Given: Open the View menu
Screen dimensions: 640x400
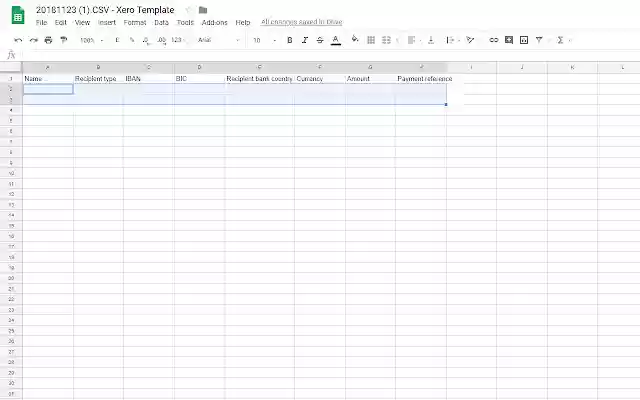Looking at the screenshot, I should [x=82, y=22].
